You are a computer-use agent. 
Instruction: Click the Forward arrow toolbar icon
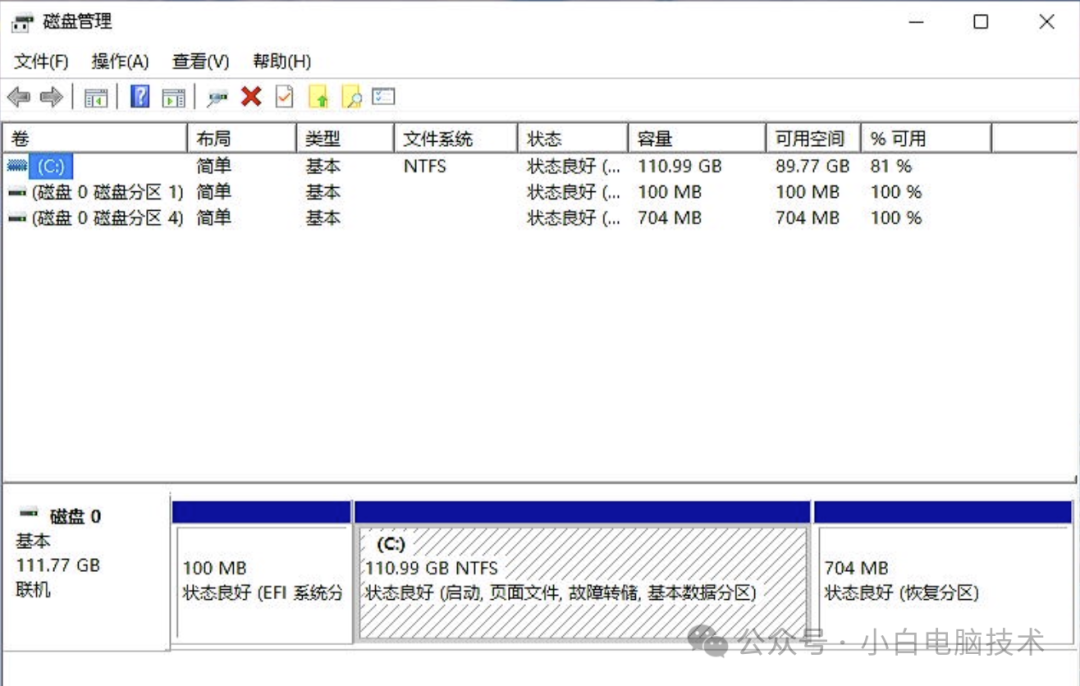click(x=51, y=97)
